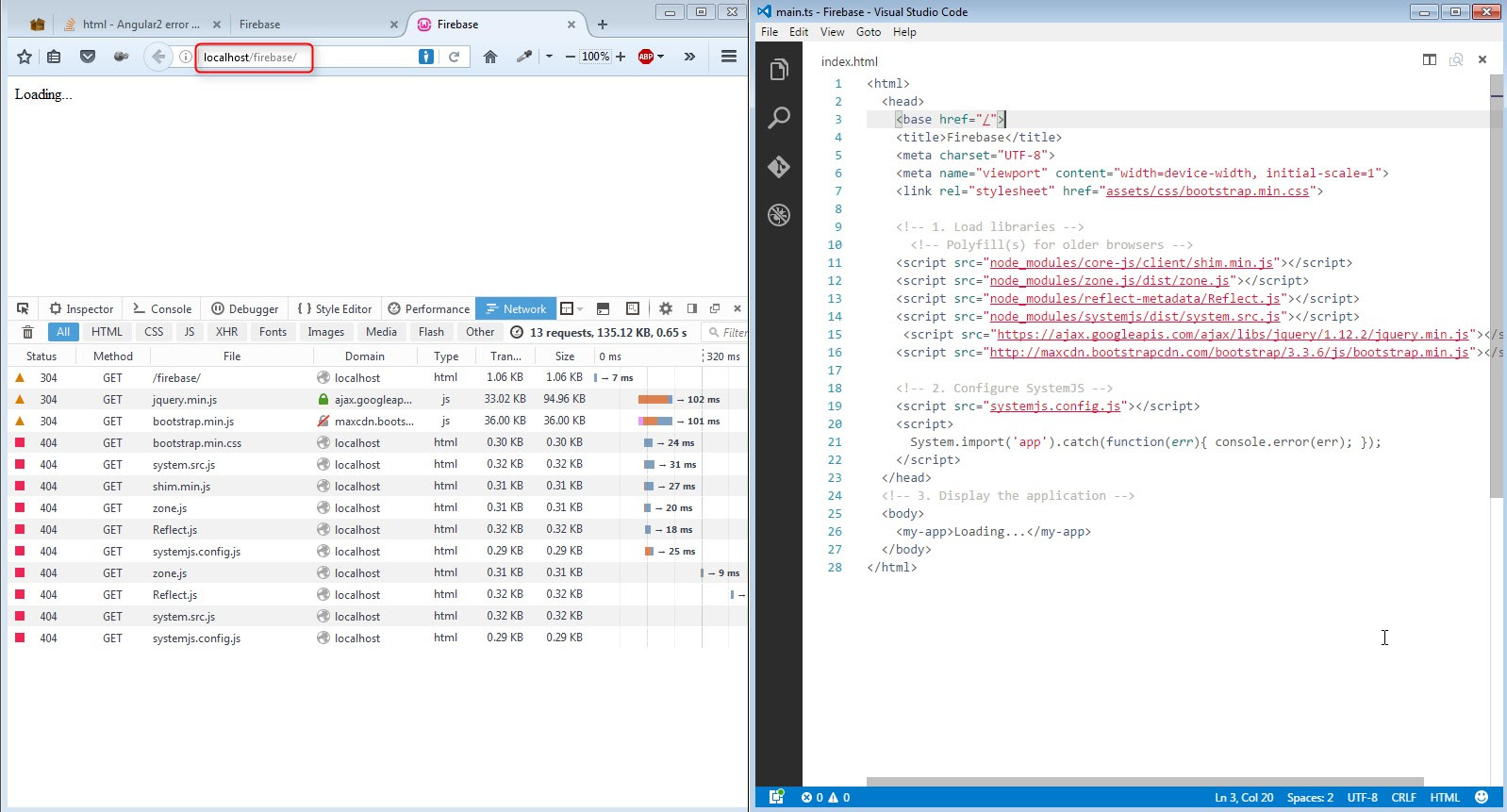Switch to 'html - Angular2 error' browser tab
The width and height of the screenshot is (1507, 812).
(141, 25)
